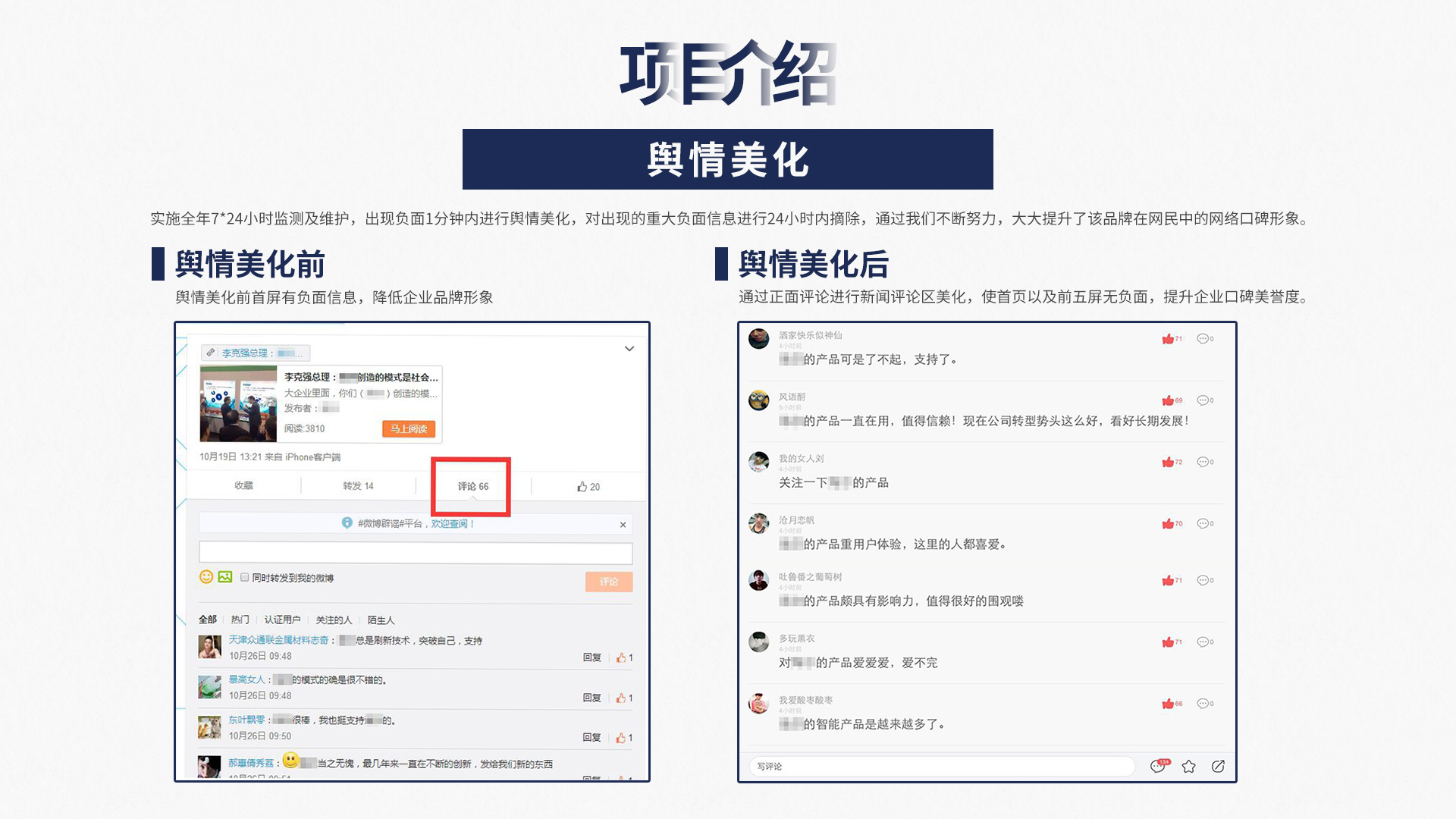Close the 微博辟谣 notice banner

click(x=623, y=525)
